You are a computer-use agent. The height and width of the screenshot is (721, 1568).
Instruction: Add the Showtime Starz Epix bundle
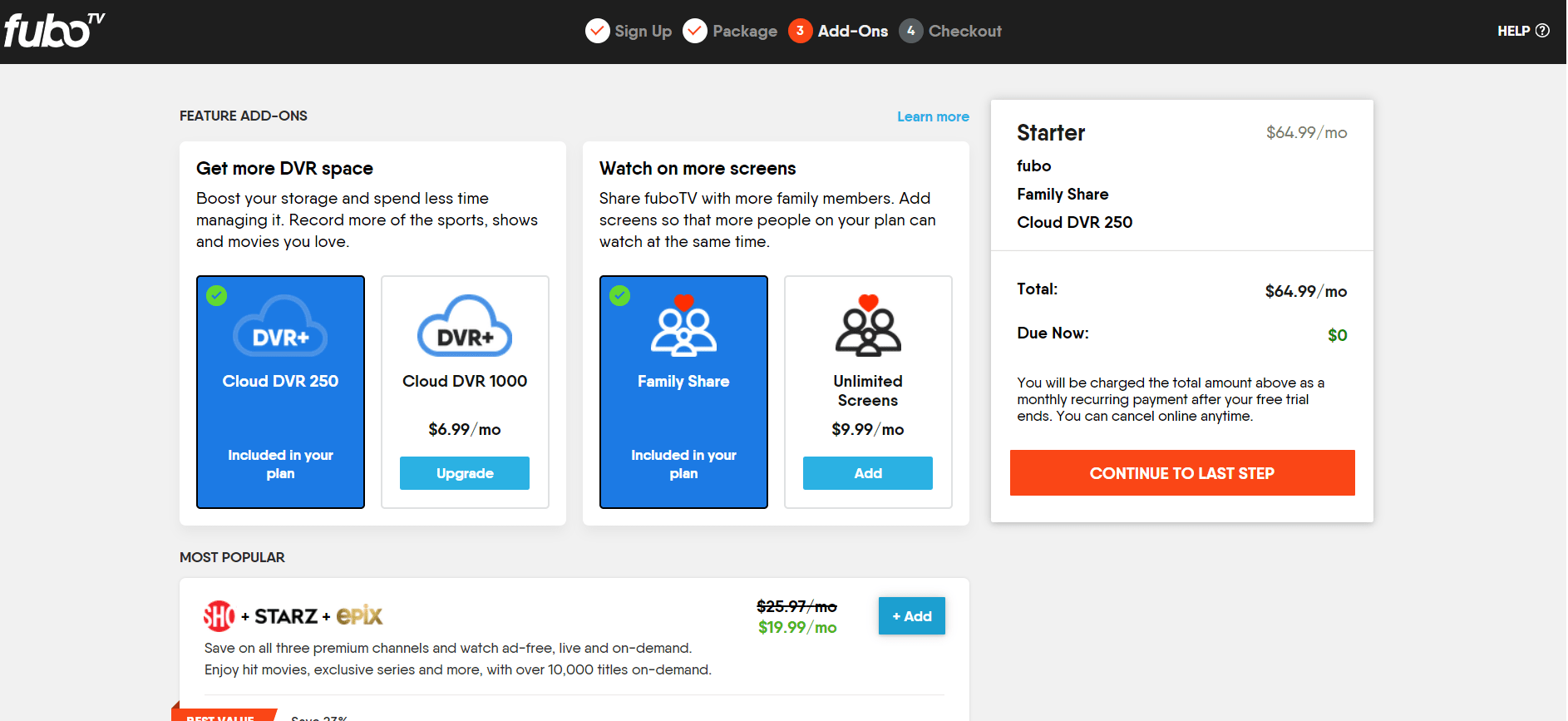click(x=912, y=616)
